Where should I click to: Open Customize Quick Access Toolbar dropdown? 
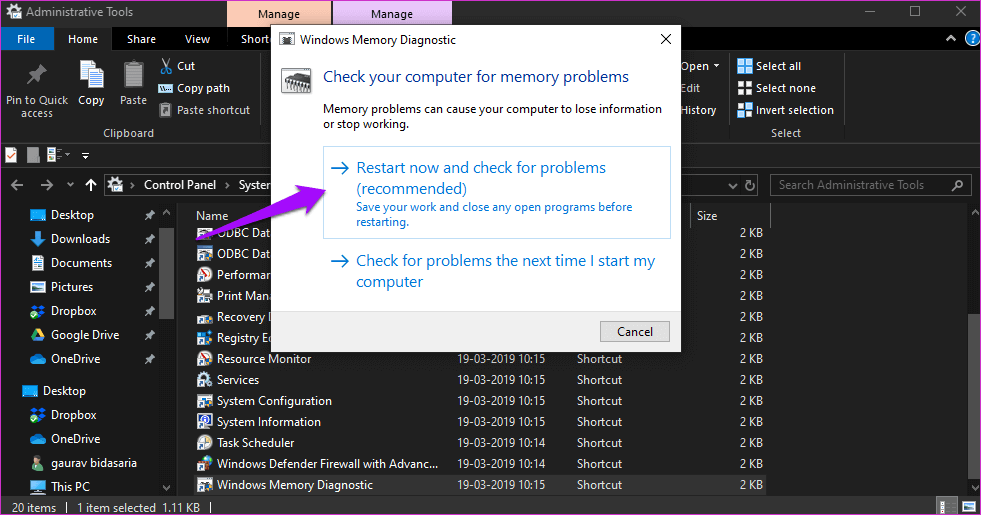point(85,155)
